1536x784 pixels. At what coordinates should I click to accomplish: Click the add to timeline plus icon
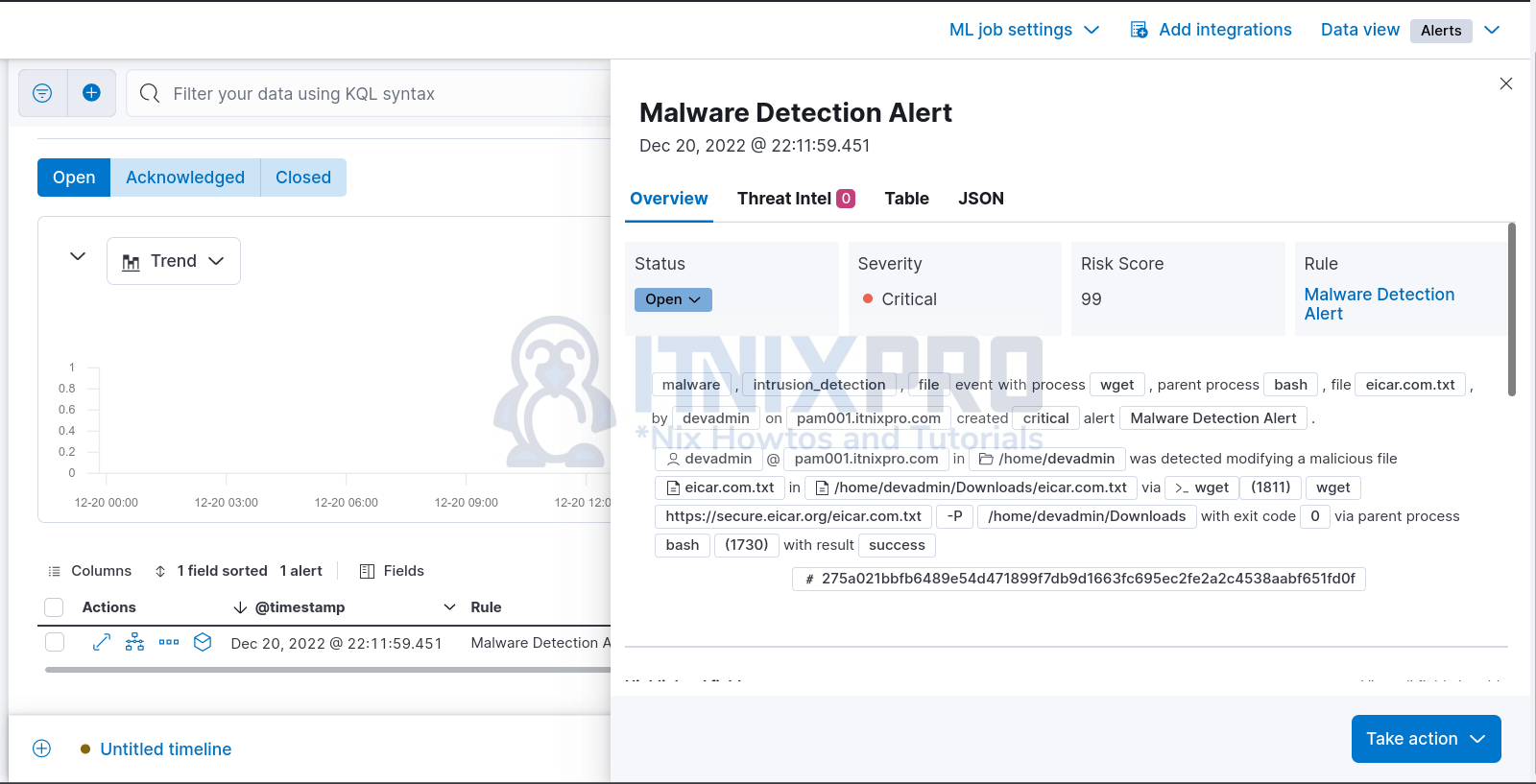pos(41,748)
